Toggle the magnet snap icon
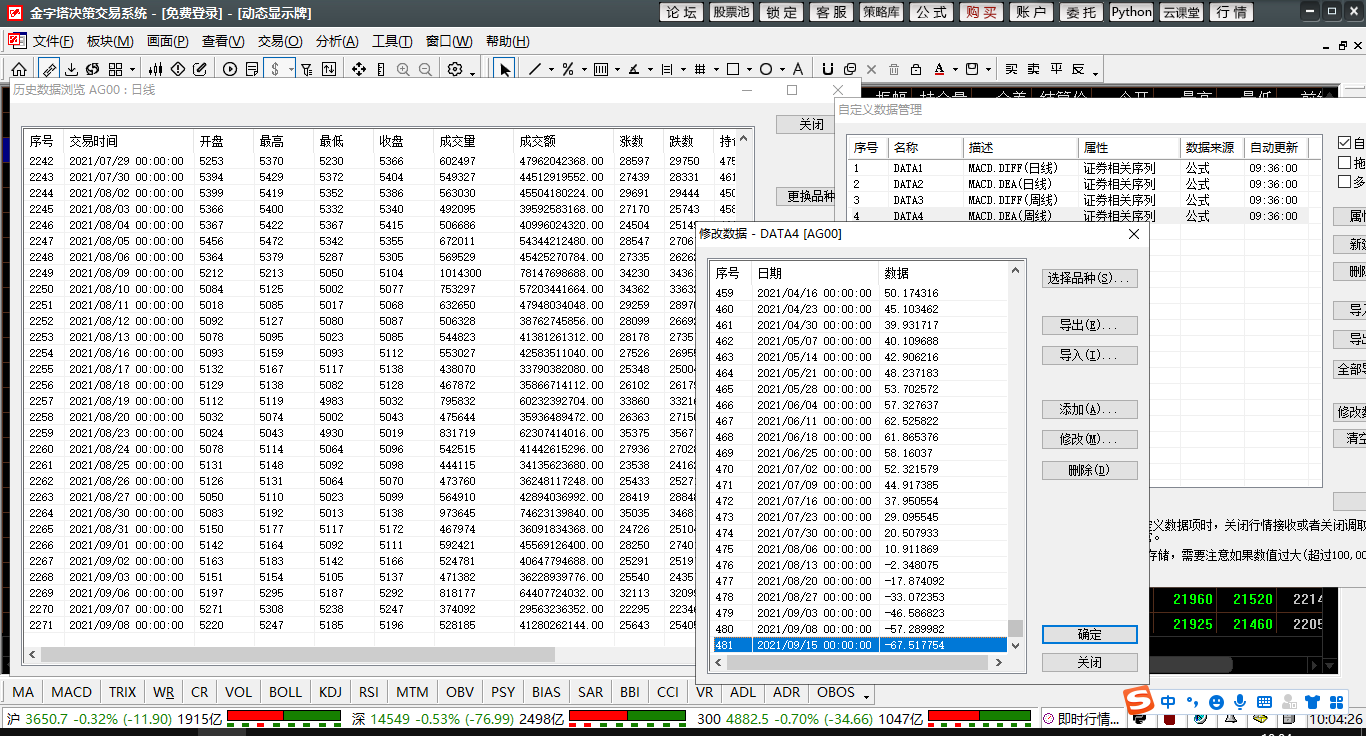This screenshot has height=736, width=1366. point(828,69)
